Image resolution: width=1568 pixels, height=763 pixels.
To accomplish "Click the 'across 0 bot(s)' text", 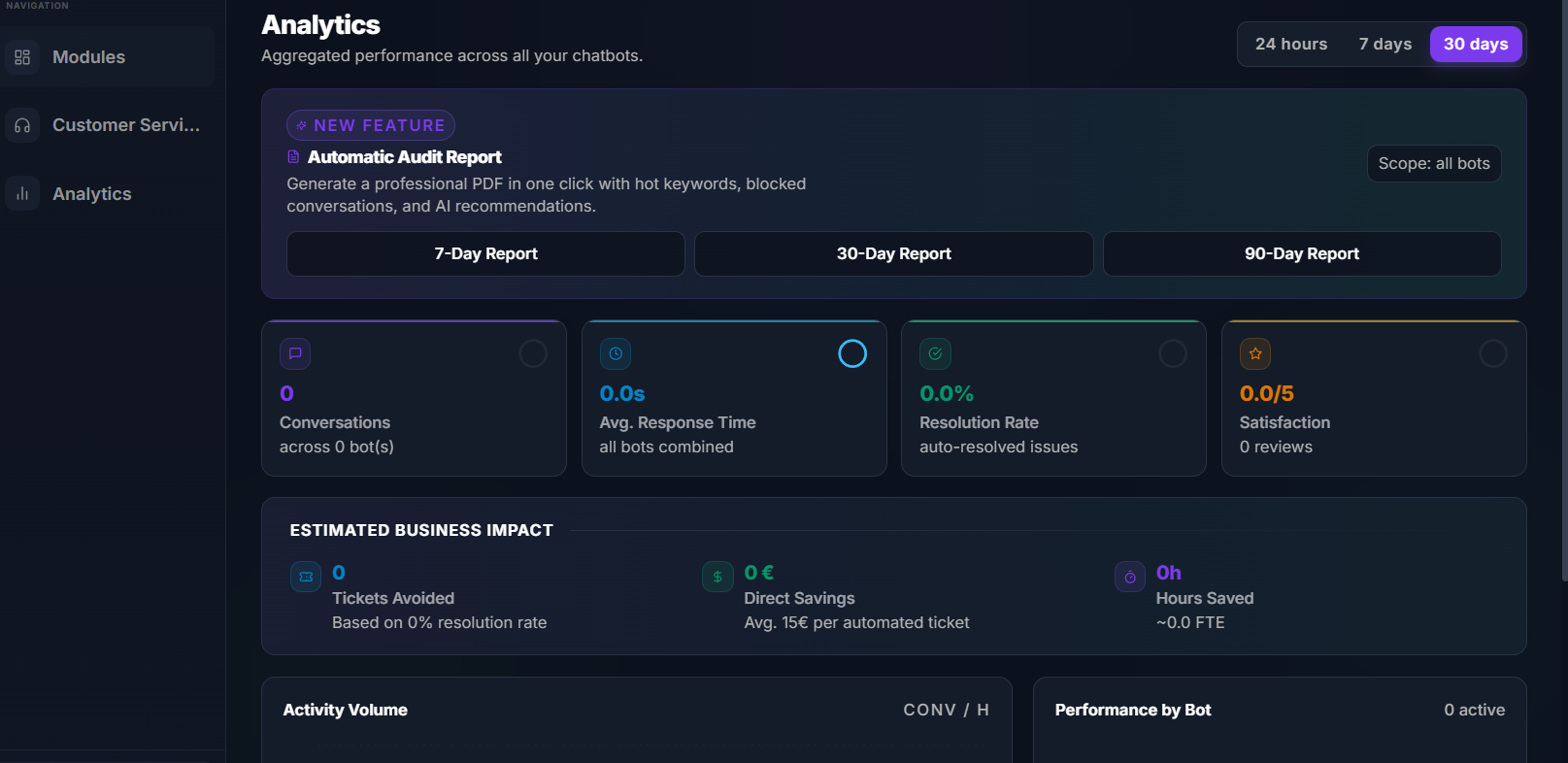I will [337, 447].
